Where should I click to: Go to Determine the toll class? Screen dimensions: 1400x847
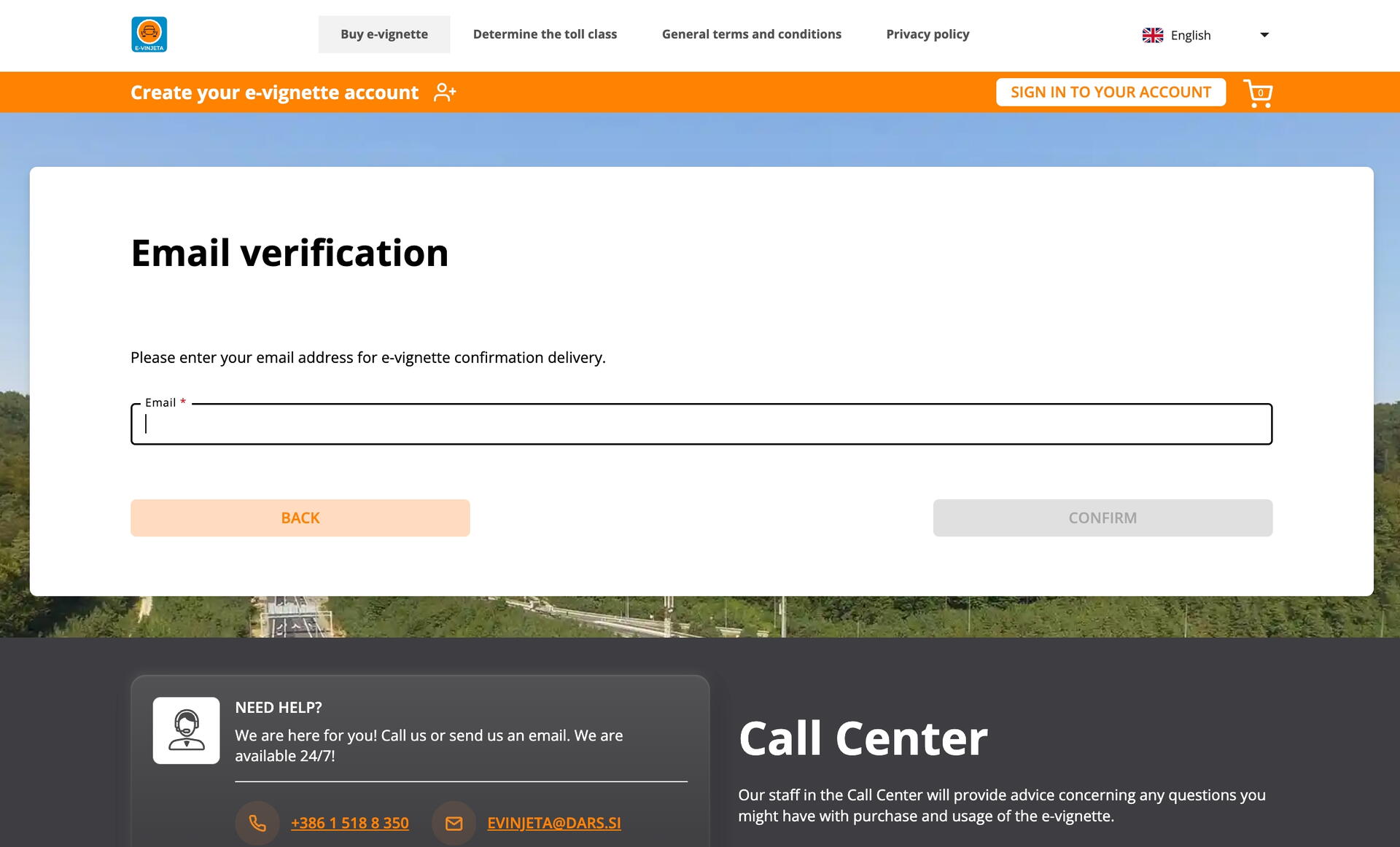(x=545, y=34)
